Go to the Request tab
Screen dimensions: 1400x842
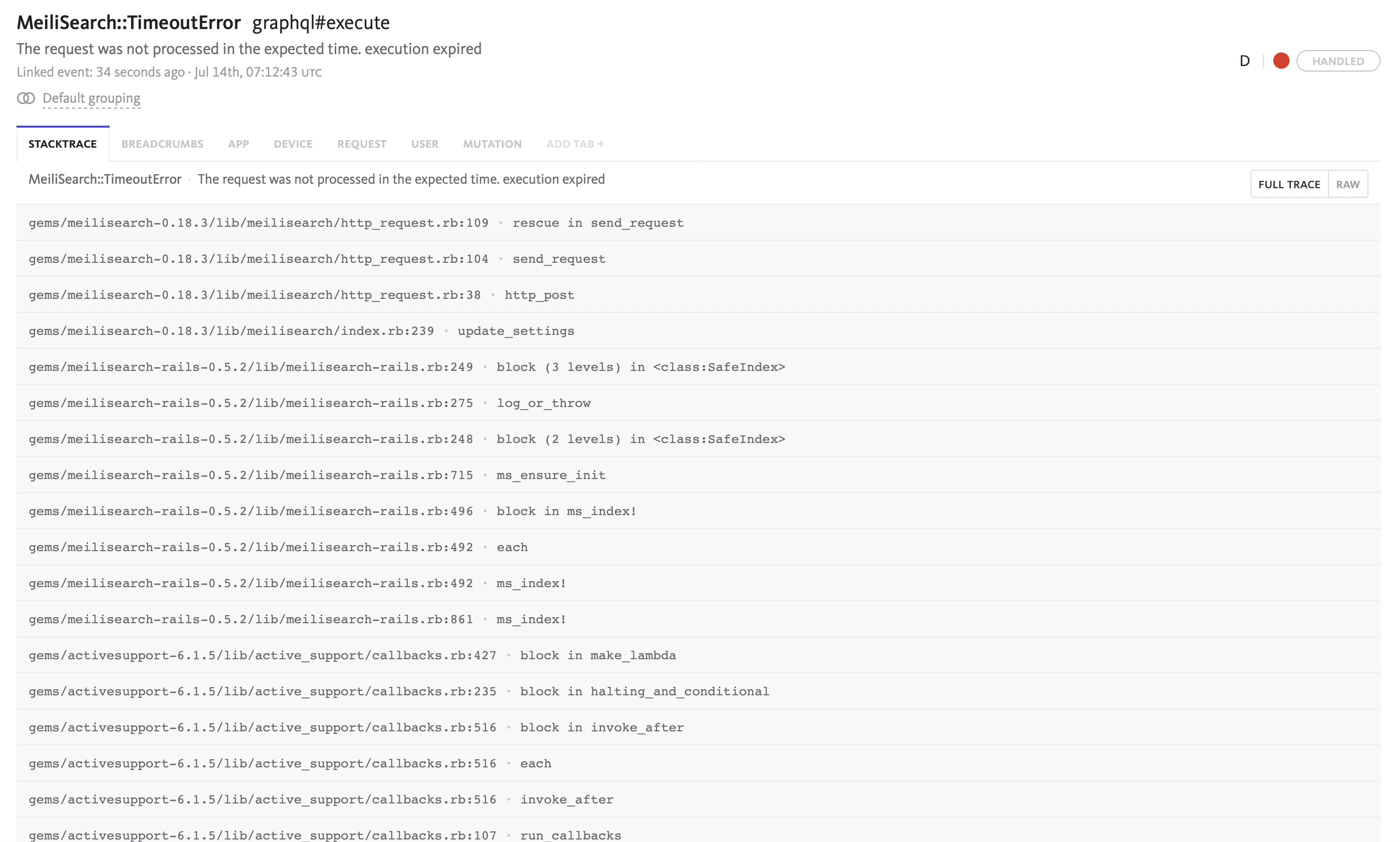click(x=361, y=144)
